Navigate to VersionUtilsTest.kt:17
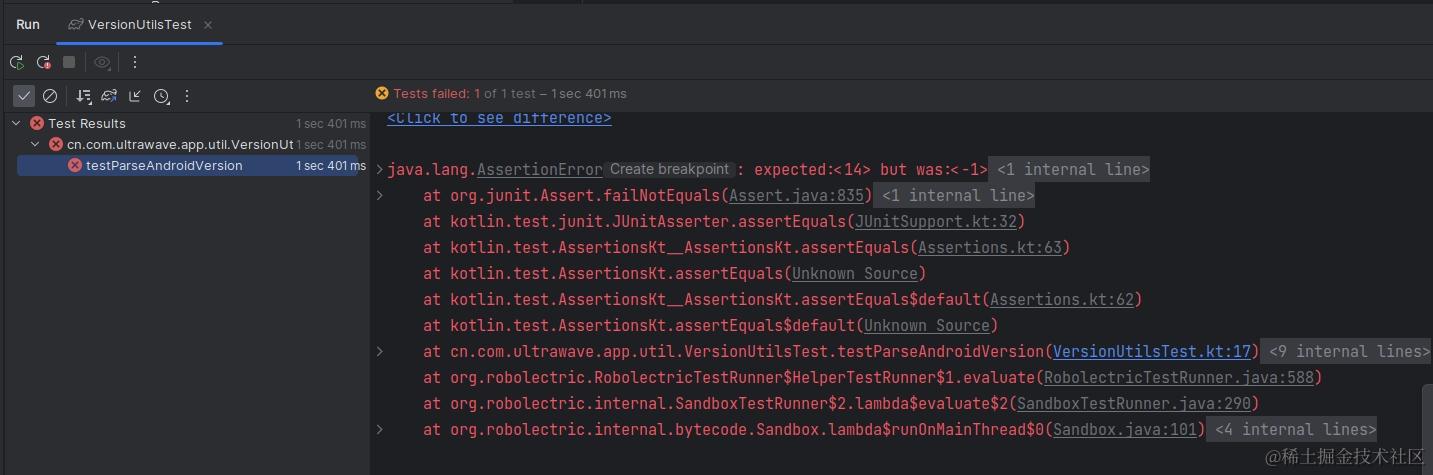The image size is (1433, 475). pos(1152,351)
